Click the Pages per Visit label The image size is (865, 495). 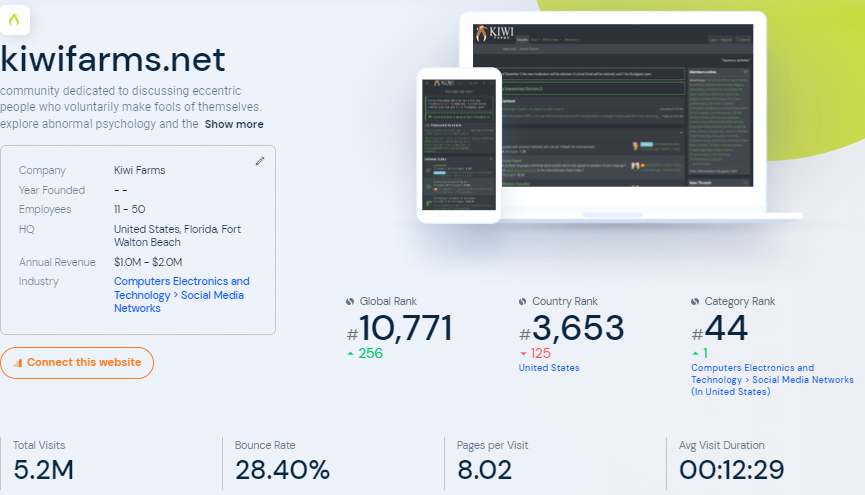coord(493,445)
